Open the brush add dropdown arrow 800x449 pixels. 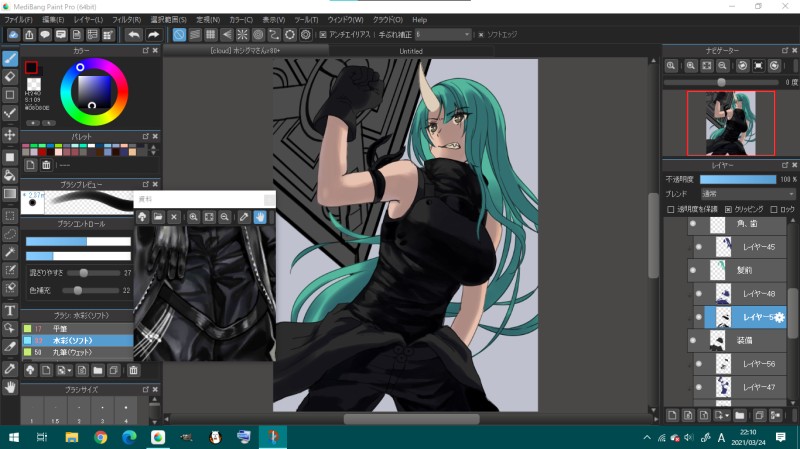70,371
